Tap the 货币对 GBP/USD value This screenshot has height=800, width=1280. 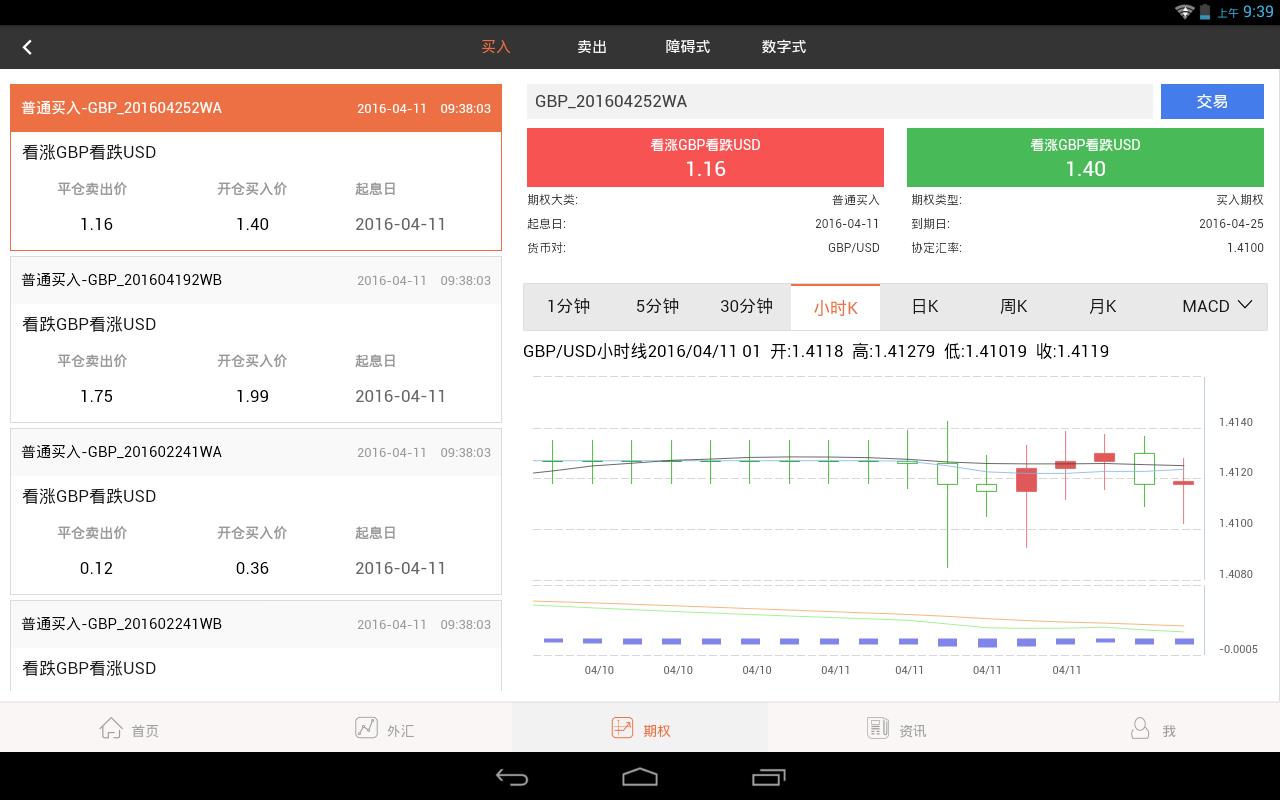tap(854, 248)
